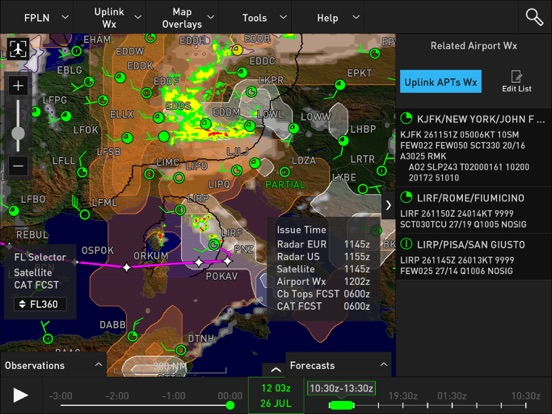Open the Map Overlays menu
552x414 pixels.
[187, 18]
